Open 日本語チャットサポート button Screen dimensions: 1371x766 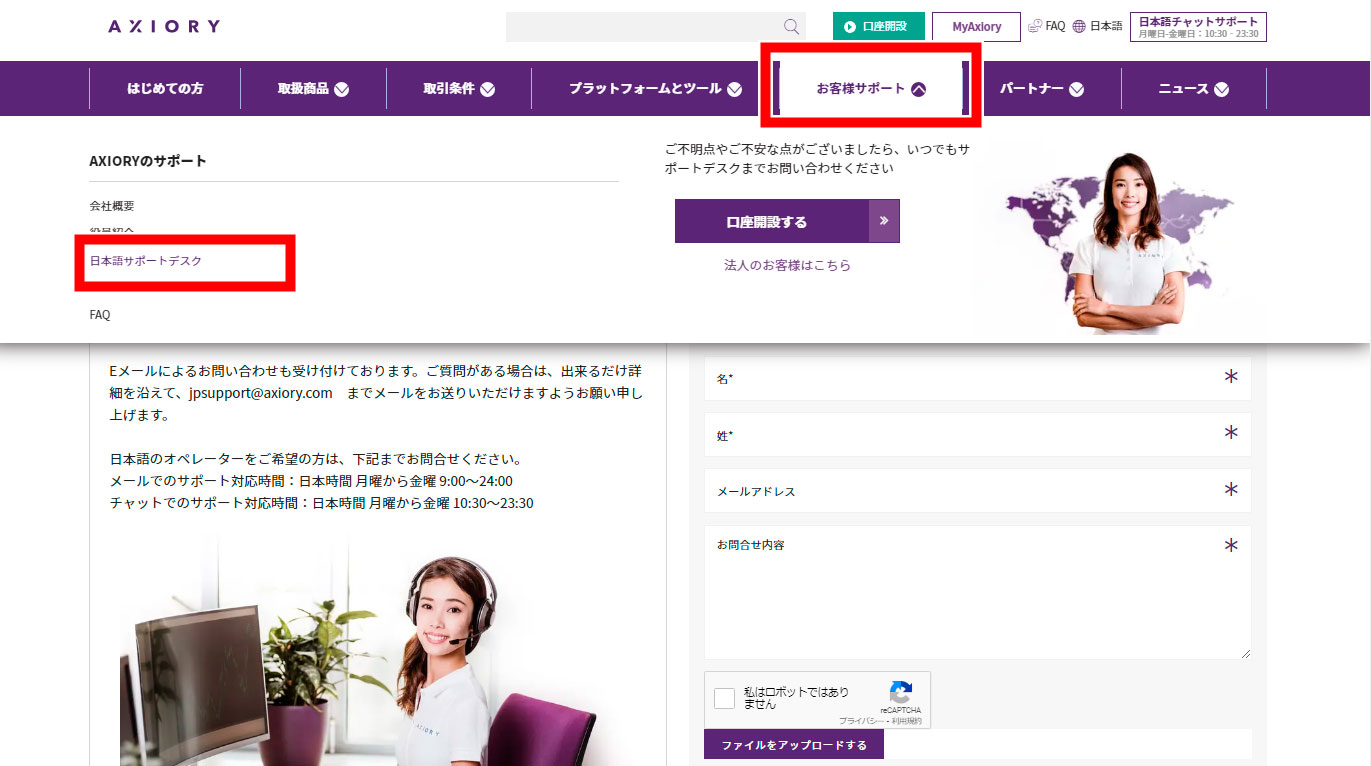click(x=1198, y=27)
